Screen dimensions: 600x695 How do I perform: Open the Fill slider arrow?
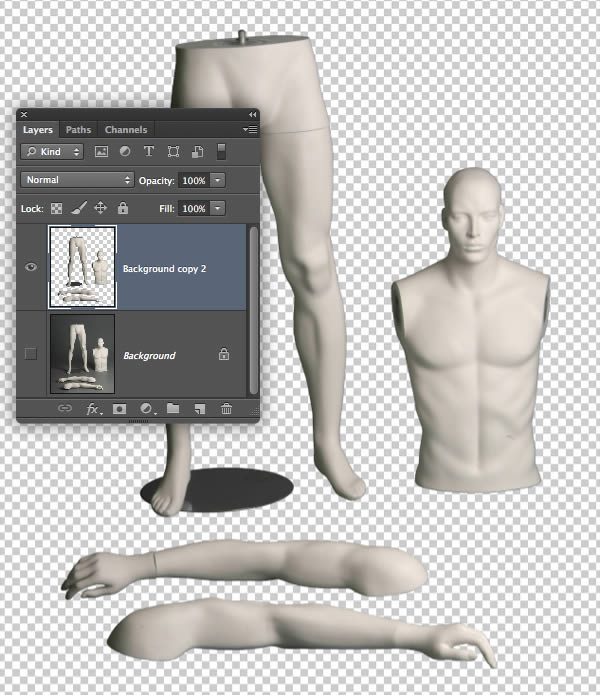218,208
